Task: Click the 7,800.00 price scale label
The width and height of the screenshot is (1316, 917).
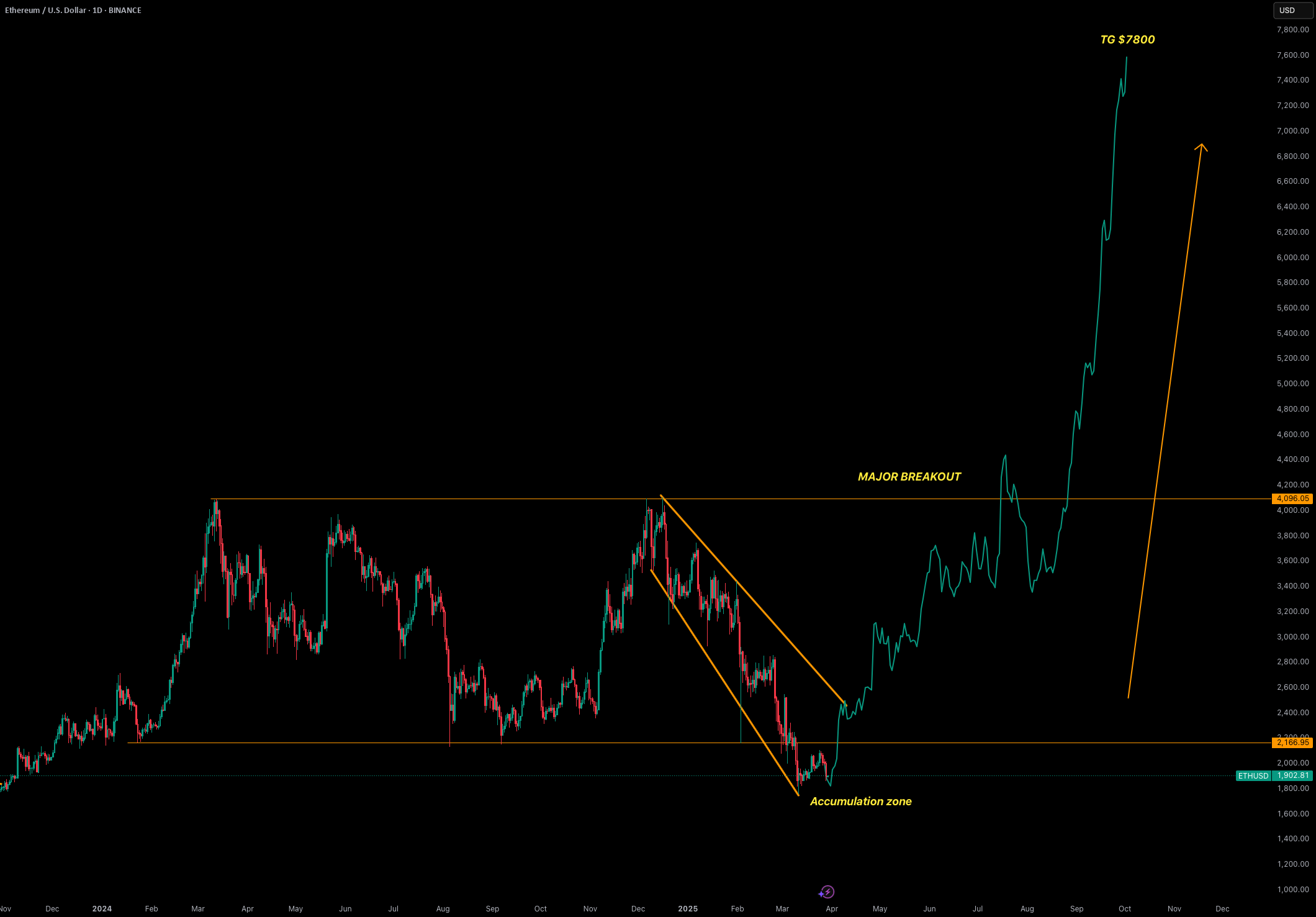Action: click(1292, 30)
